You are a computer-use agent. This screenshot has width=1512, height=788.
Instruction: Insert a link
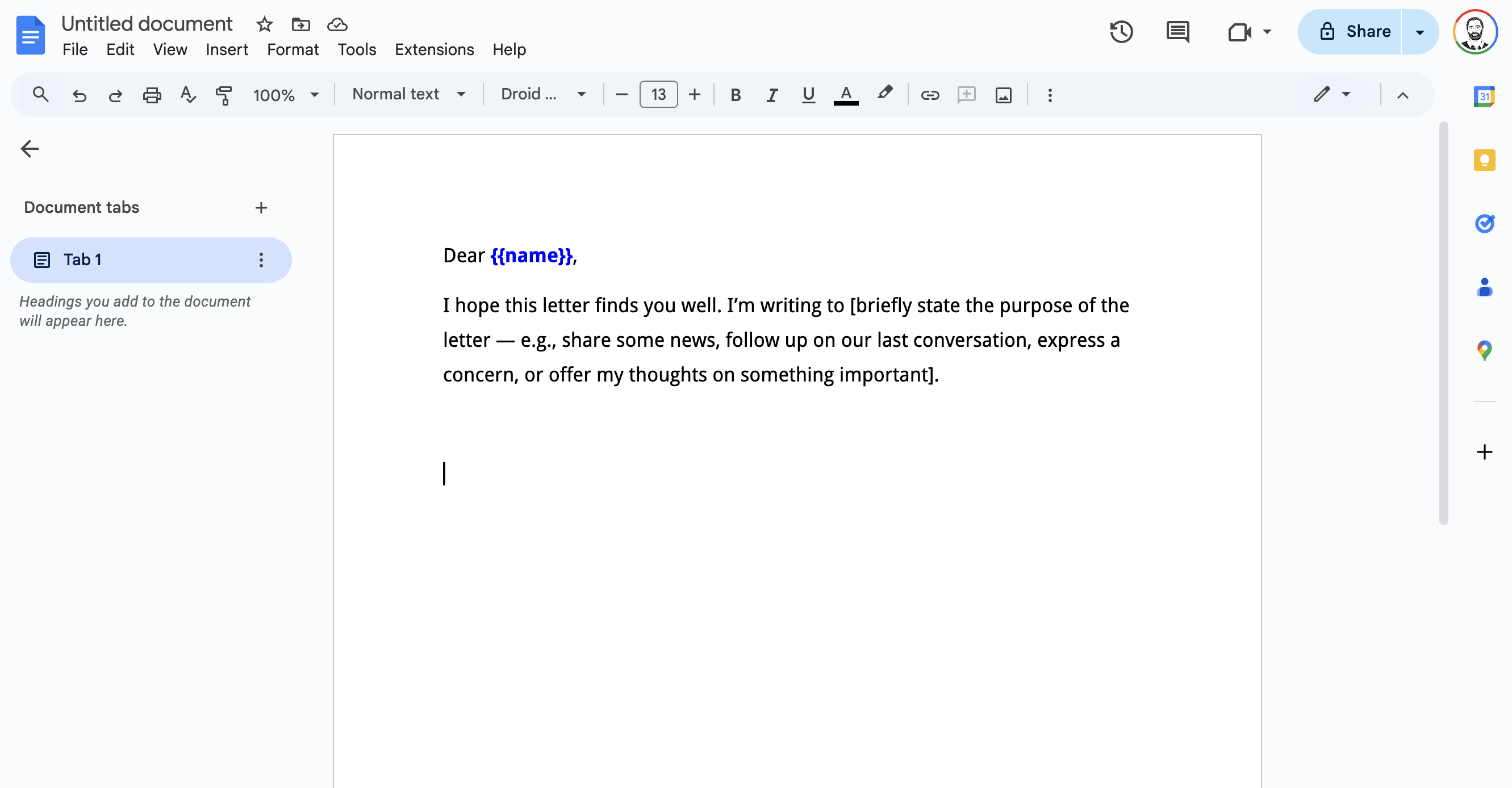tap(930, 94)
